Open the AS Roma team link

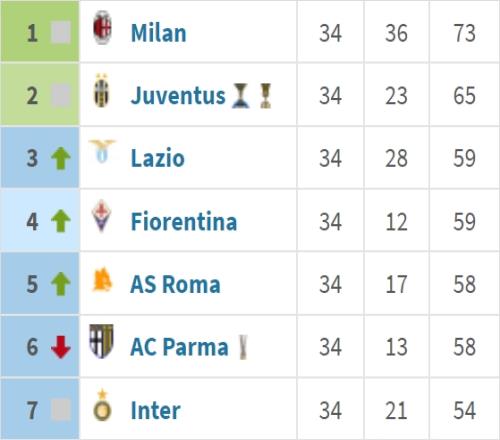[175, 284]
